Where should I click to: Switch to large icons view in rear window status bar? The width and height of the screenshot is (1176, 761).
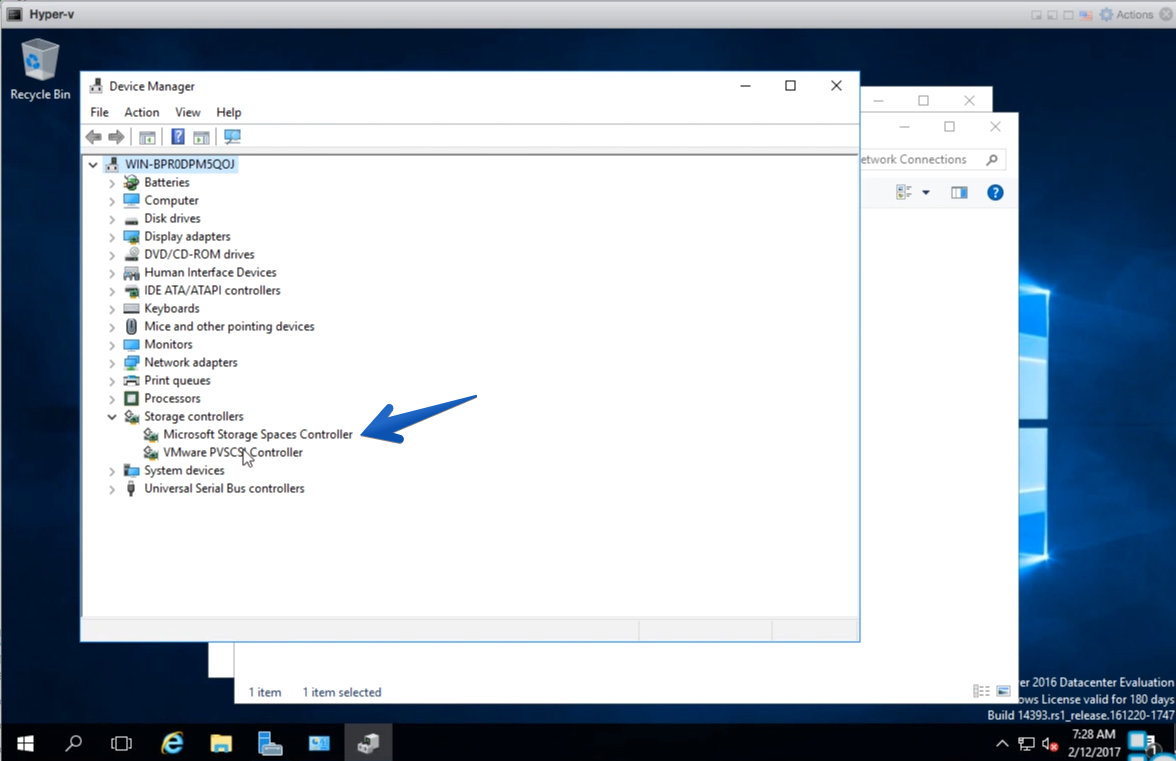(1004, 691)
